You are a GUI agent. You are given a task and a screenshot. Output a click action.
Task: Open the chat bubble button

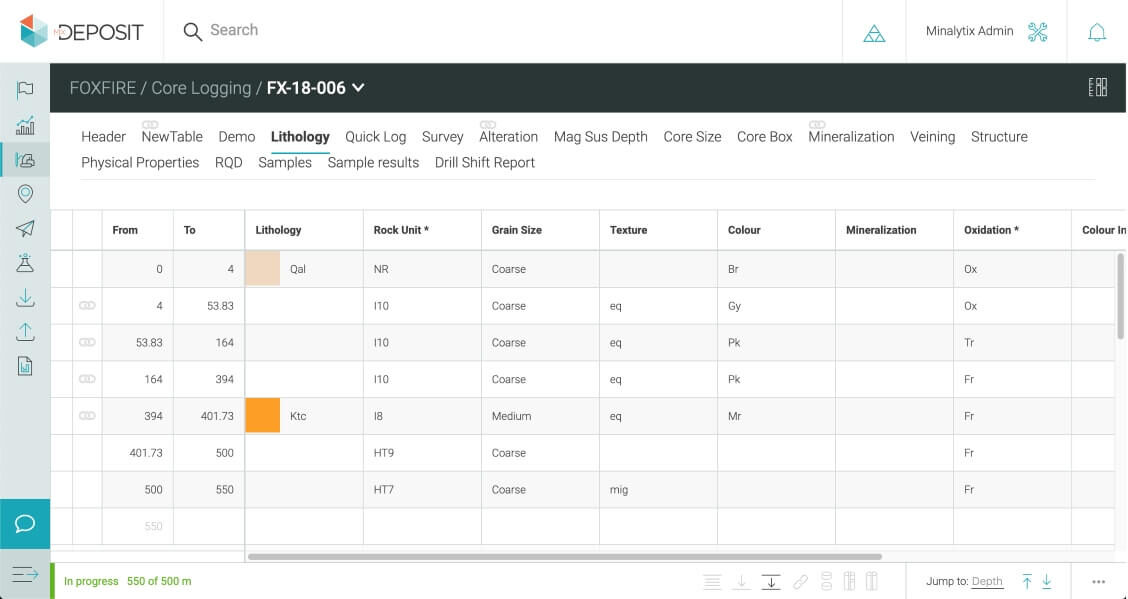coord(25,524)
